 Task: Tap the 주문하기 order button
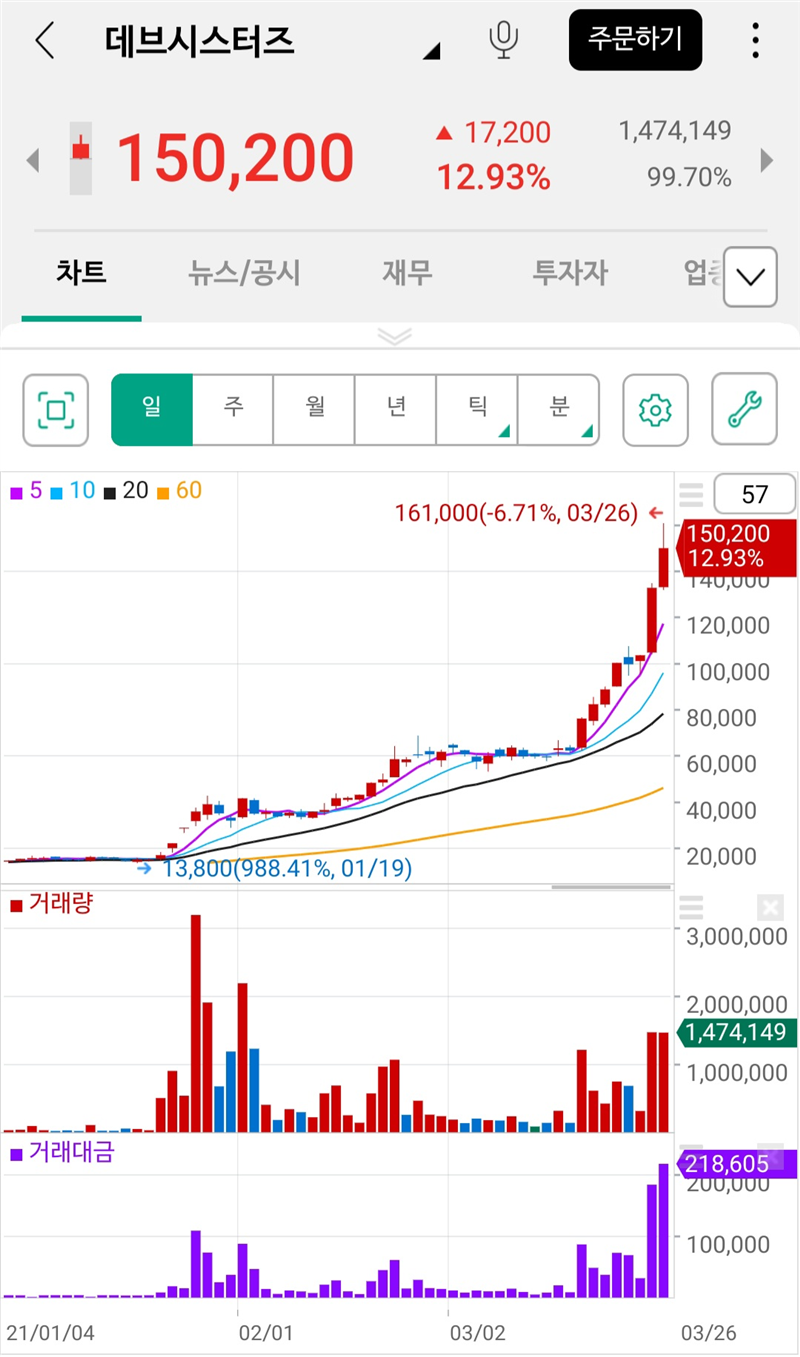coord(636,40)
